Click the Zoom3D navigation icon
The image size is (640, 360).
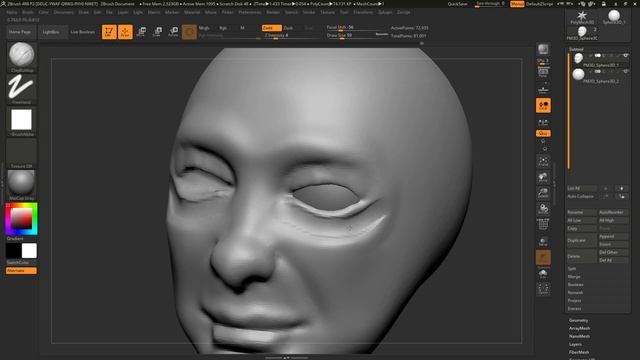543,193
